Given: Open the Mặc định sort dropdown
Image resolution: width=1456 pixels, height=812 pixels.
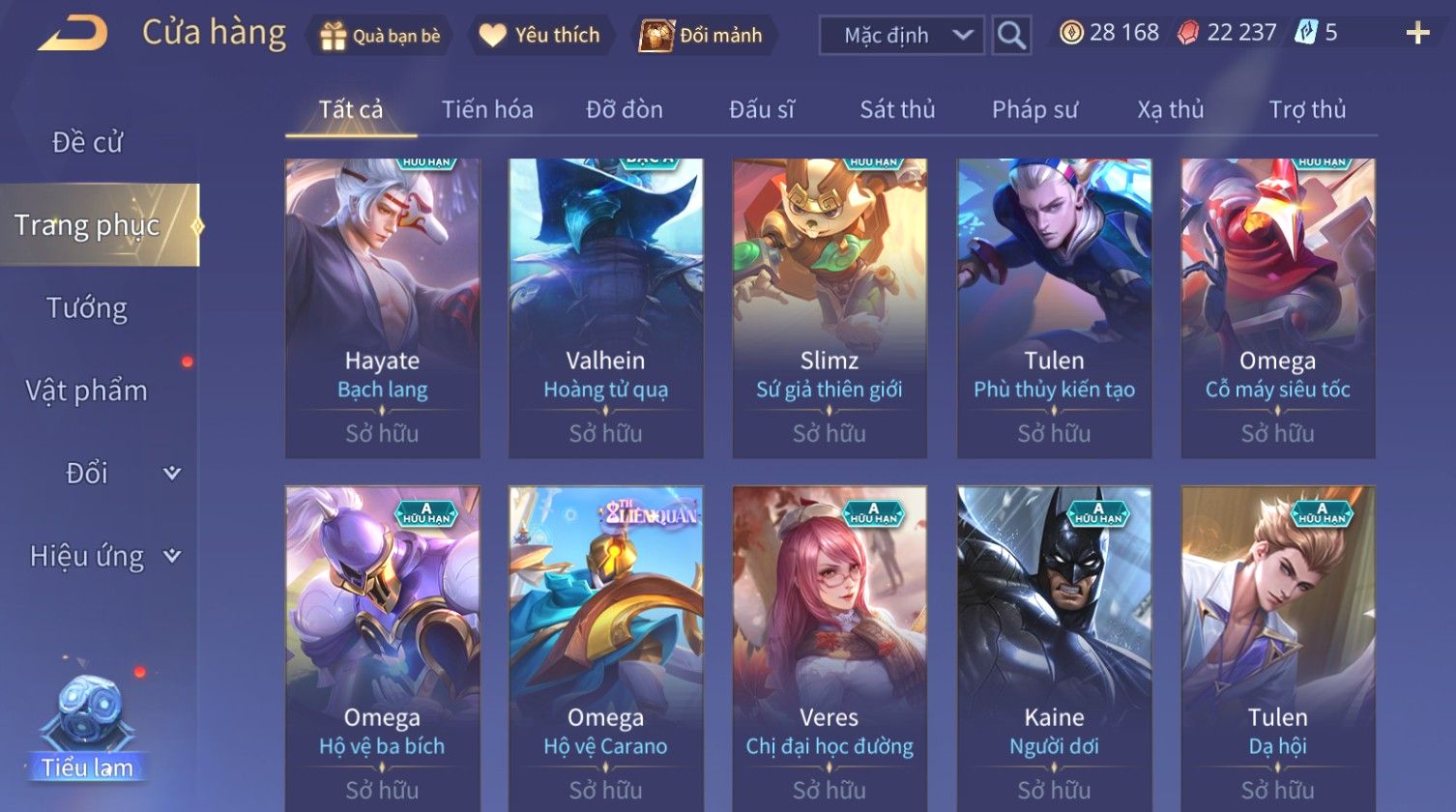Looking at the screenshot, I should [x=901, y=36].
